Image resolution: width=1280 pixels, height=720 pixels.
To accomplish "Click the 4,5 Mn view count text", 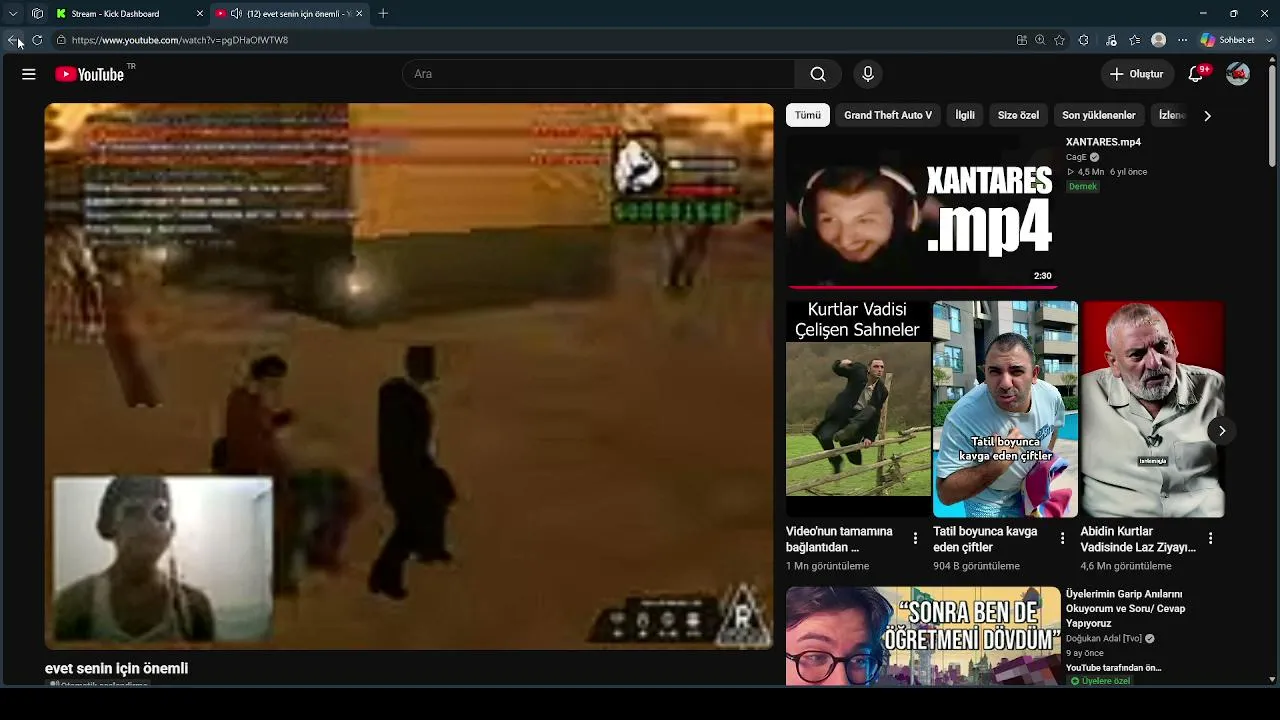I will (1091, 172).
